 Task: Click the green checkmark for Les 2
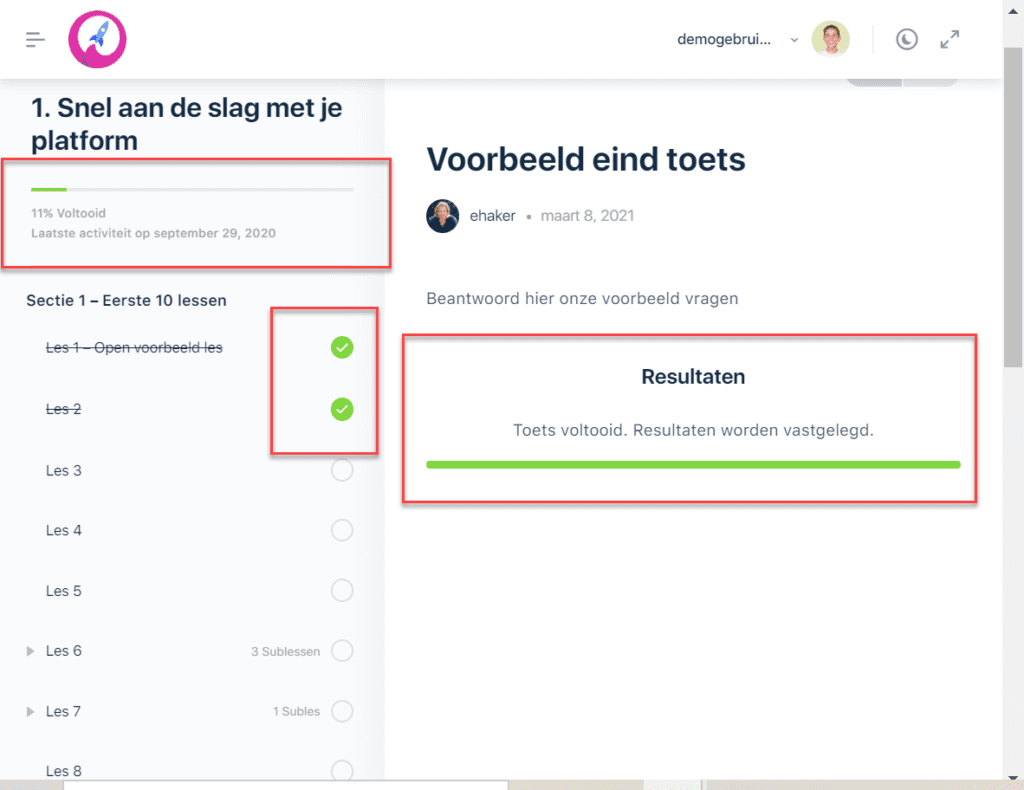(342, 409)
